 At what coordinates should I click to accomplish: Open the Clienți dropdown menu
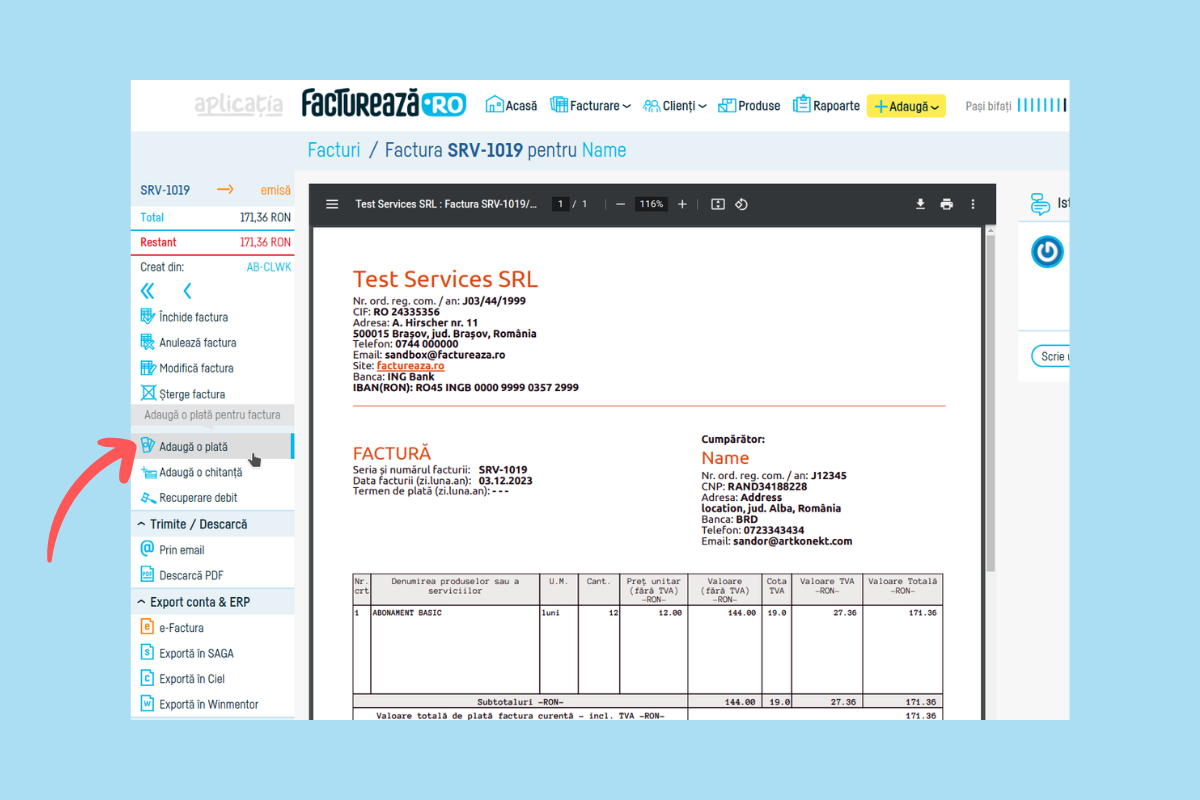point(675,106)
